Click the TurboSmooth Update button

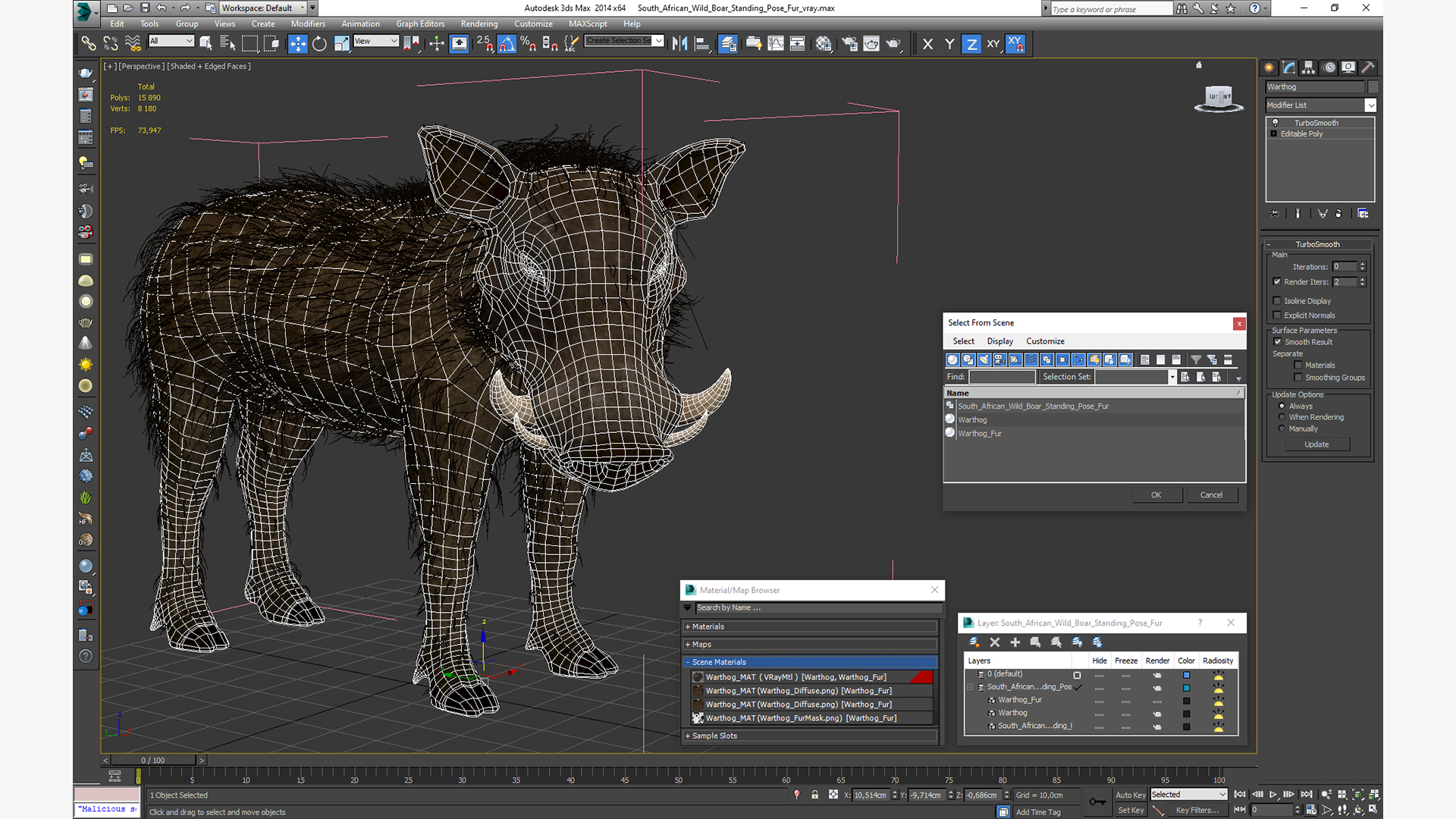(1316, 444)
